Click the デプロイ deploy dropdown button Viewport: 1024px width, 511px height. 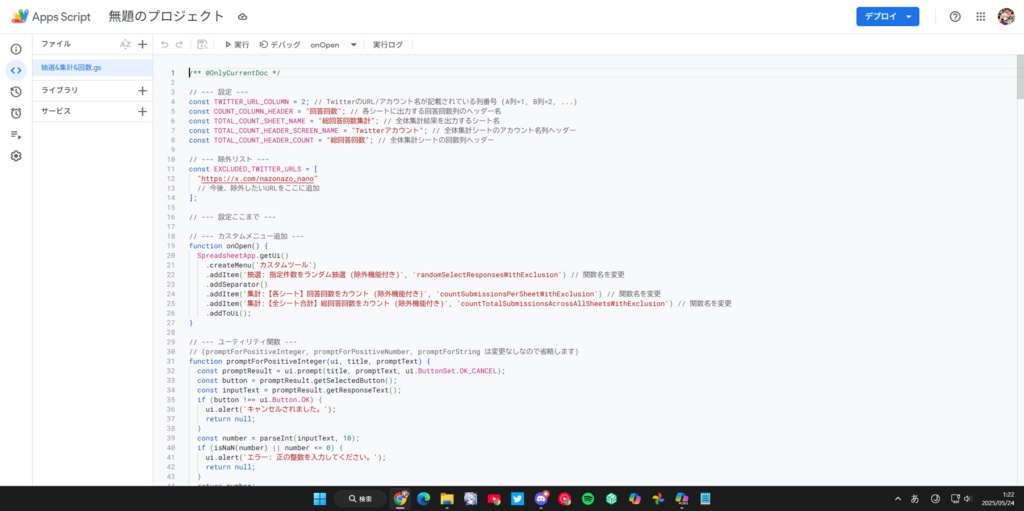tap(888, 17)
